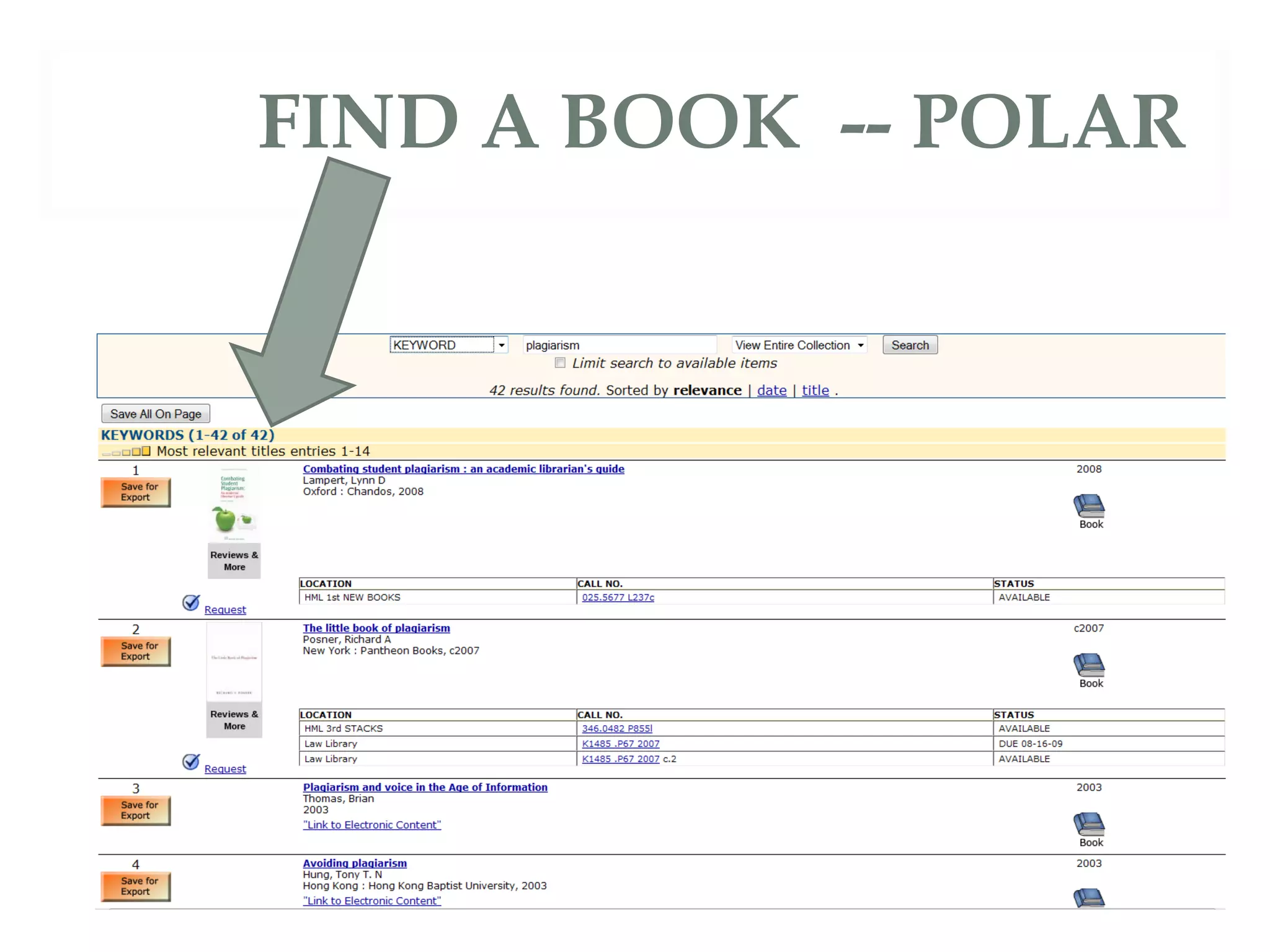Click 42 results found text
1270x952 pixels.
click(544, 390)
